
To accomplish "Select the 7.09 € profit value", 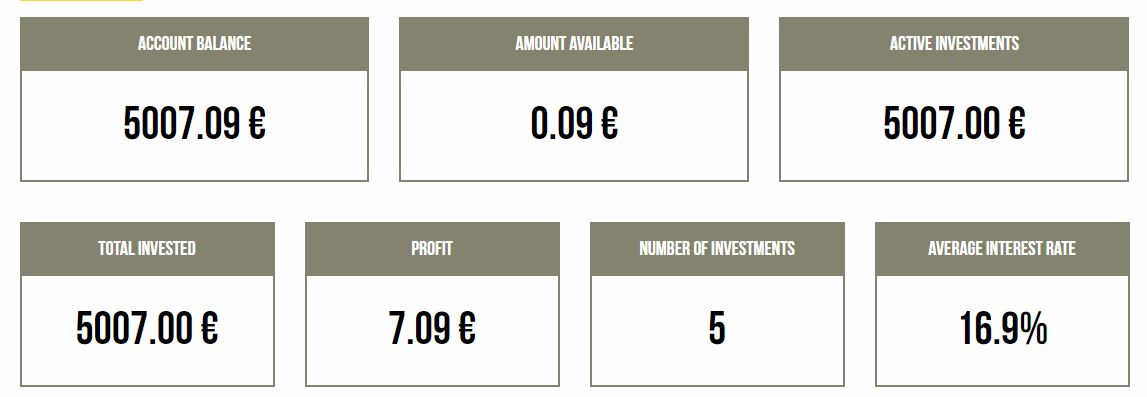I will click(x=432, y=328).
